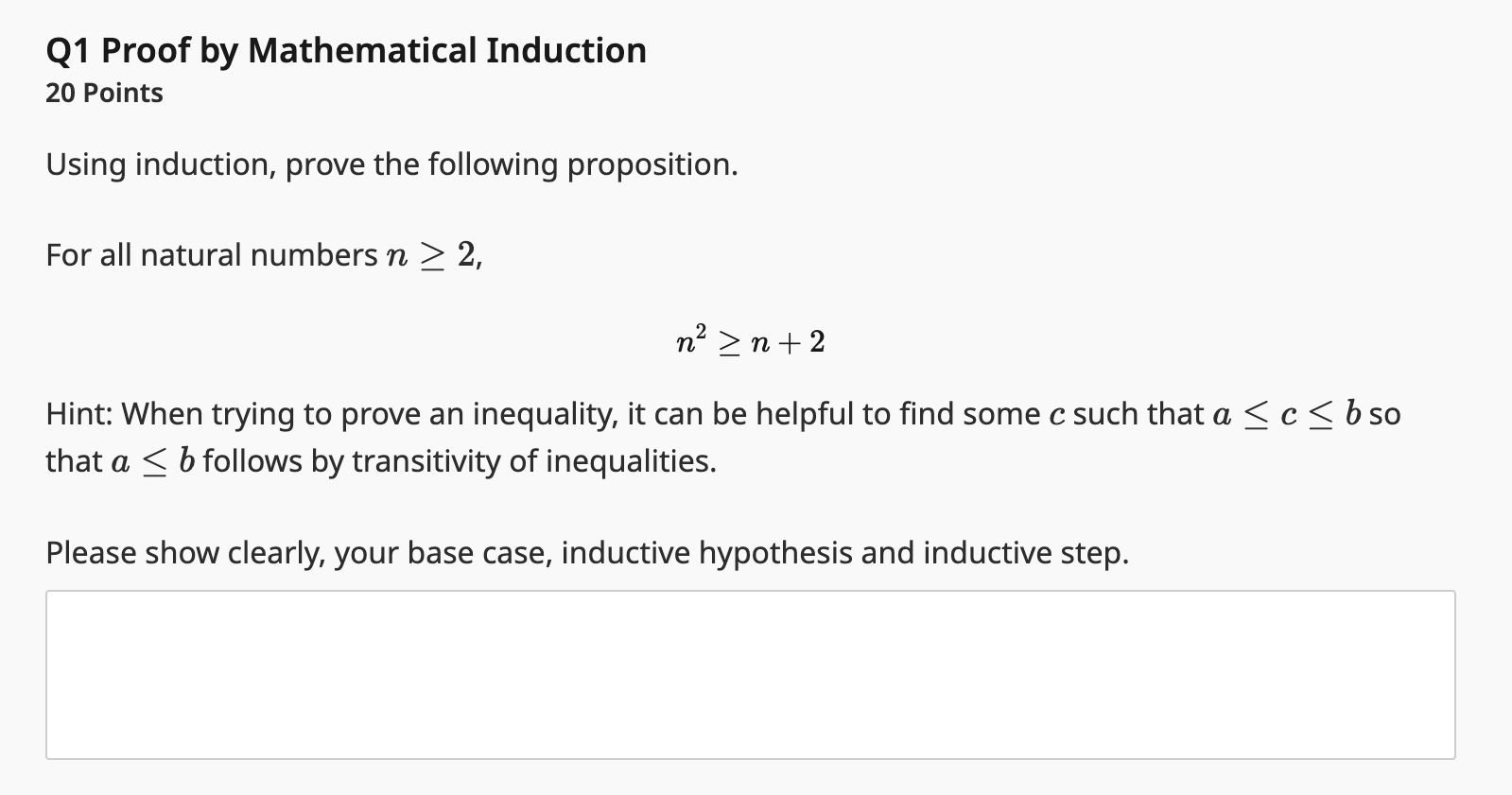This screenshot has width=1512, height=795.
Task: Select the phrase Using induction, prove the following proposition
Action: click(x=391, y=164)
